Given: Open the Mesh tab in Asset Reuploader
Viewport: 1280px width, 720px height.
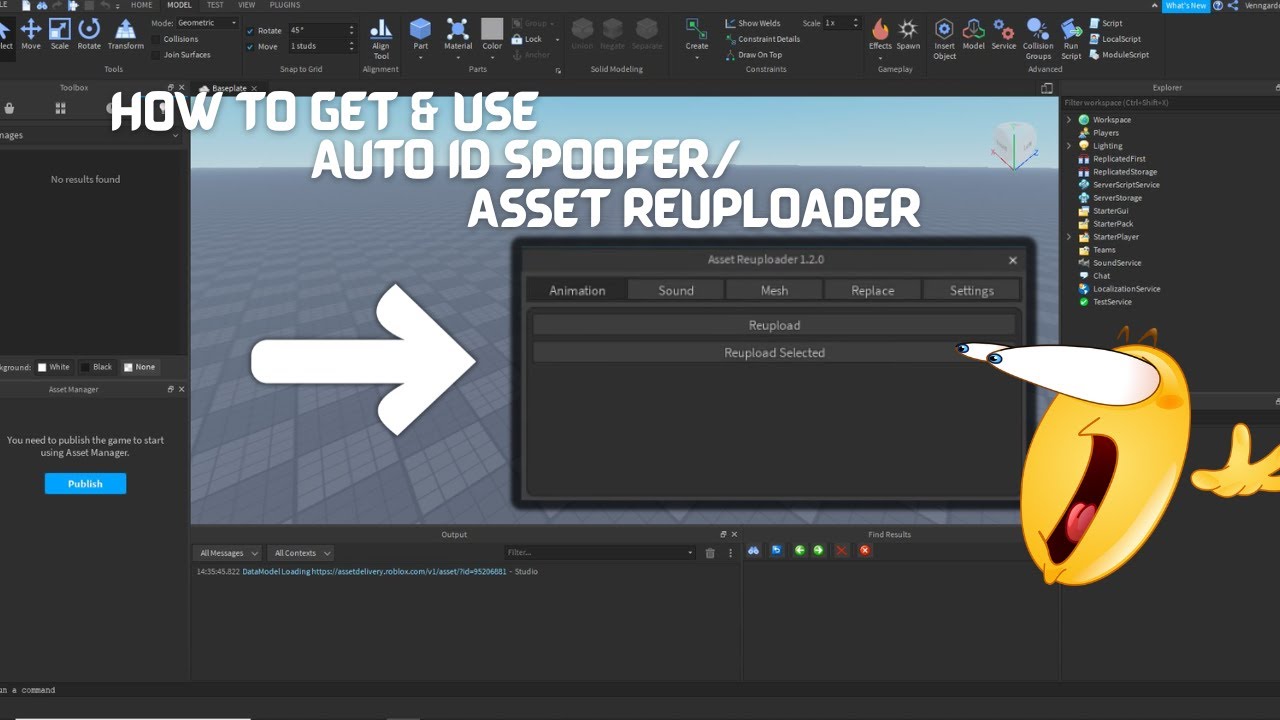Looking at the screenshot, I should [774, 290].
